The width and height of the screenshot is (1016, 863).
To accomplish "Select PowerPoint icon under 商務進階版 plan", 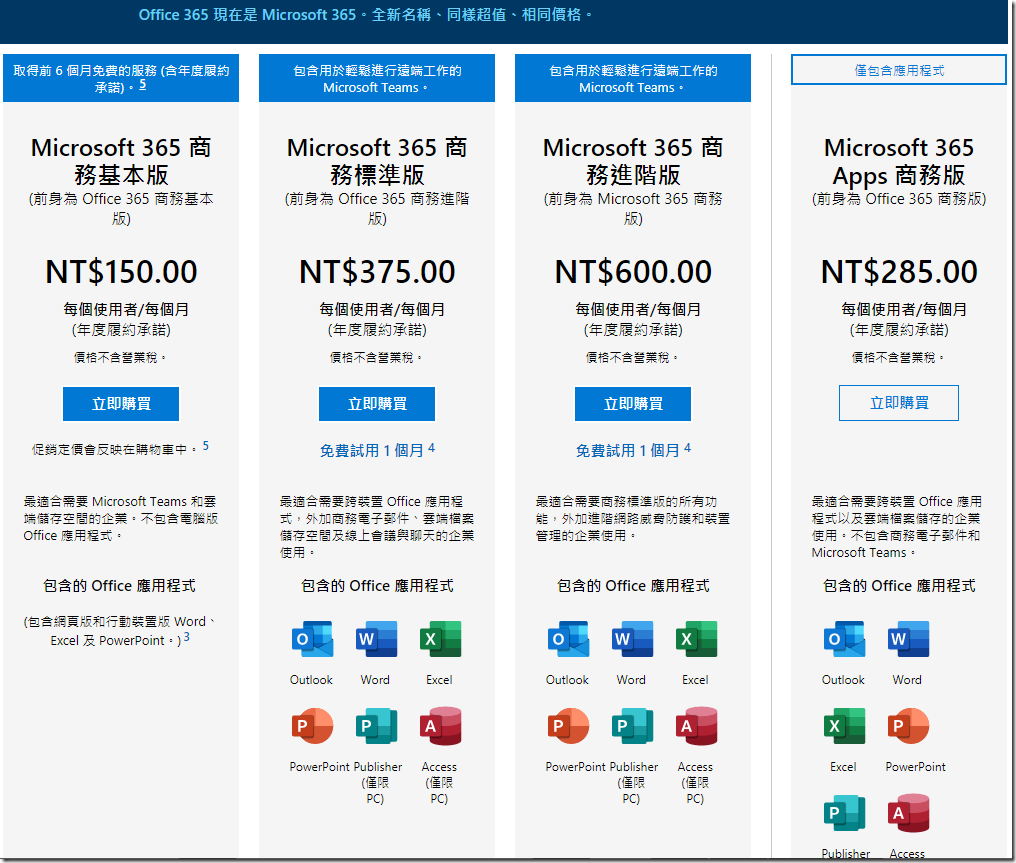I will 568,726.
